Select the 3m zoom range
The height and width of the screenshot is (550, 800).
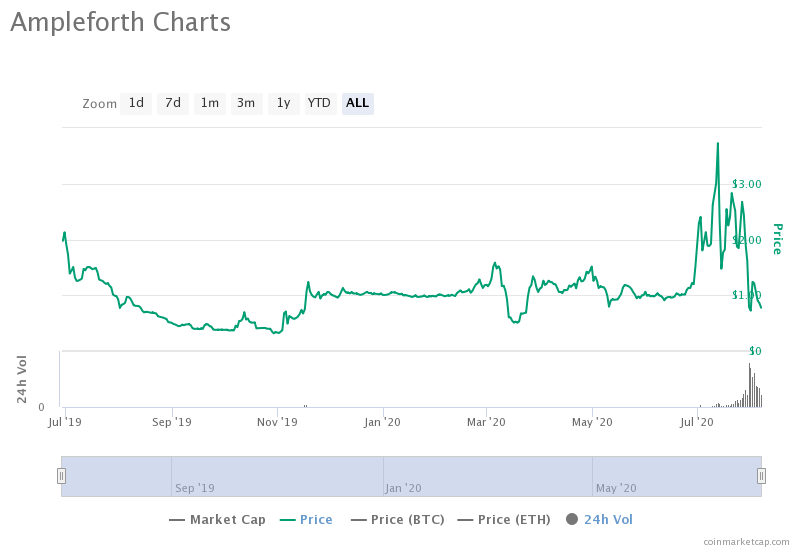(246, 104)
